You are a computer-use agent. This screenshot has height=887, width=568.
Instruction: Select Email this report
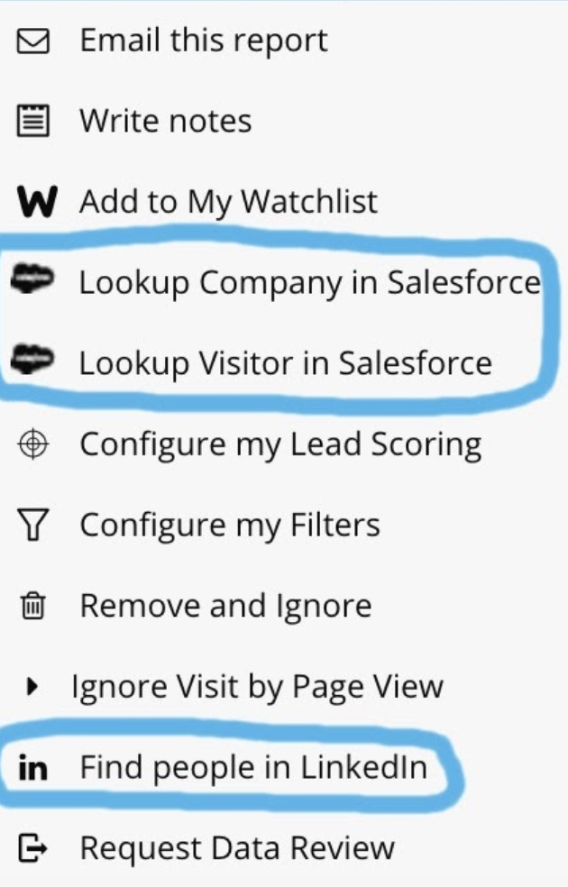204,41
